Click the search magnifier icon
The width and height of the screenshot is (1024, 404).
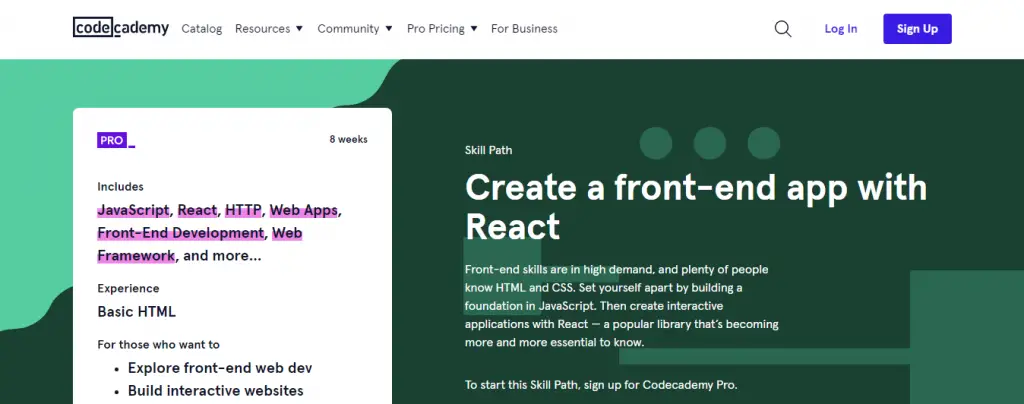783,29
